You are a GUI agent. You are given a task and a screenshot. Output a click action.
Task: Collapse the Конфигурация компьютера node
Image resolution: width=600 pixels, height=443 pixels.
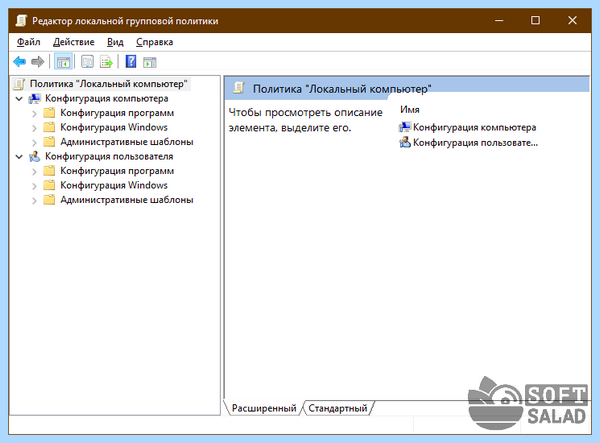click(x=19, y=99)
